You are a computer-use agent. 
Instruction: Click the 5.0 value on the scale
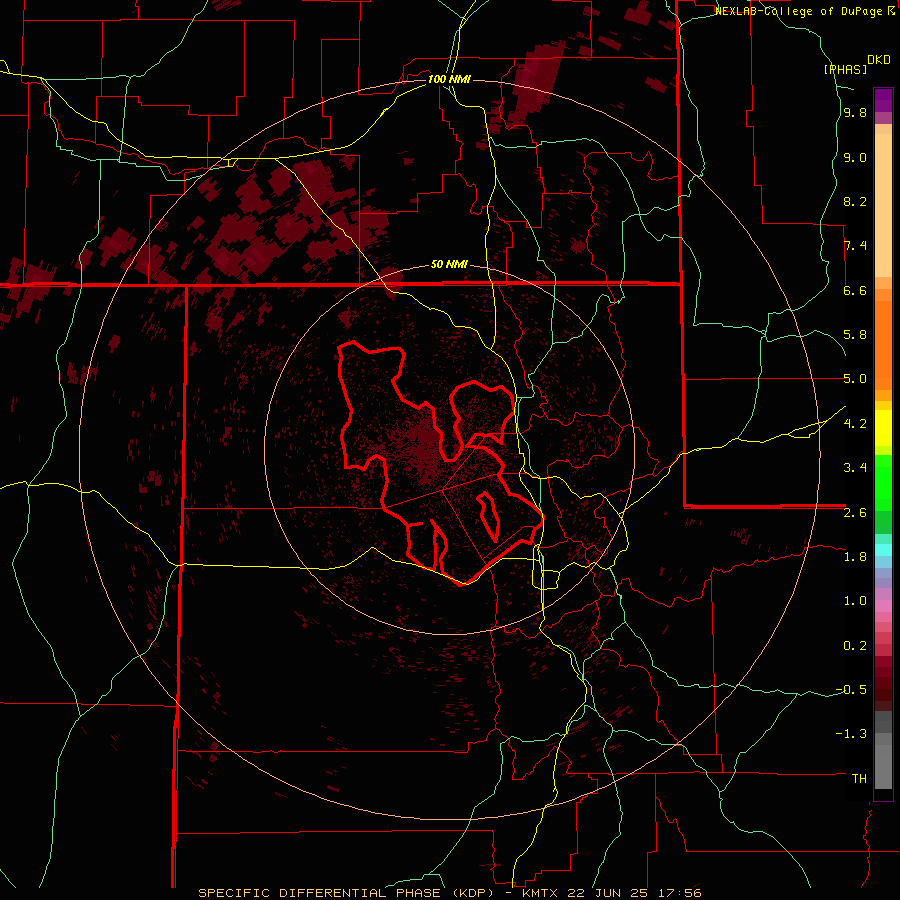pos(855,379)
